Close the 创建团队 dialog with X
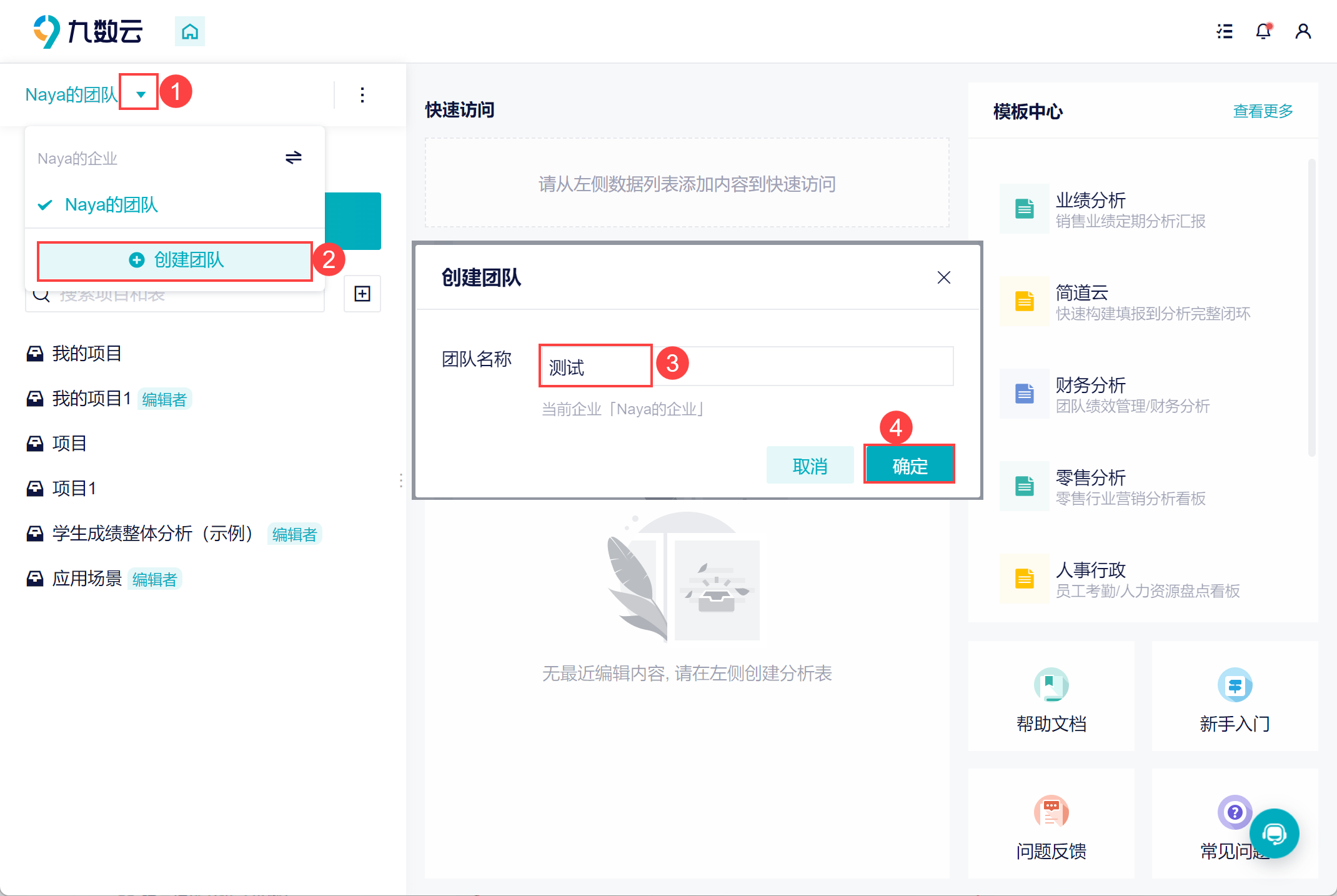The height and width of the screenshot is (896, 1337). pyautogui.click(x=943, y=277)
